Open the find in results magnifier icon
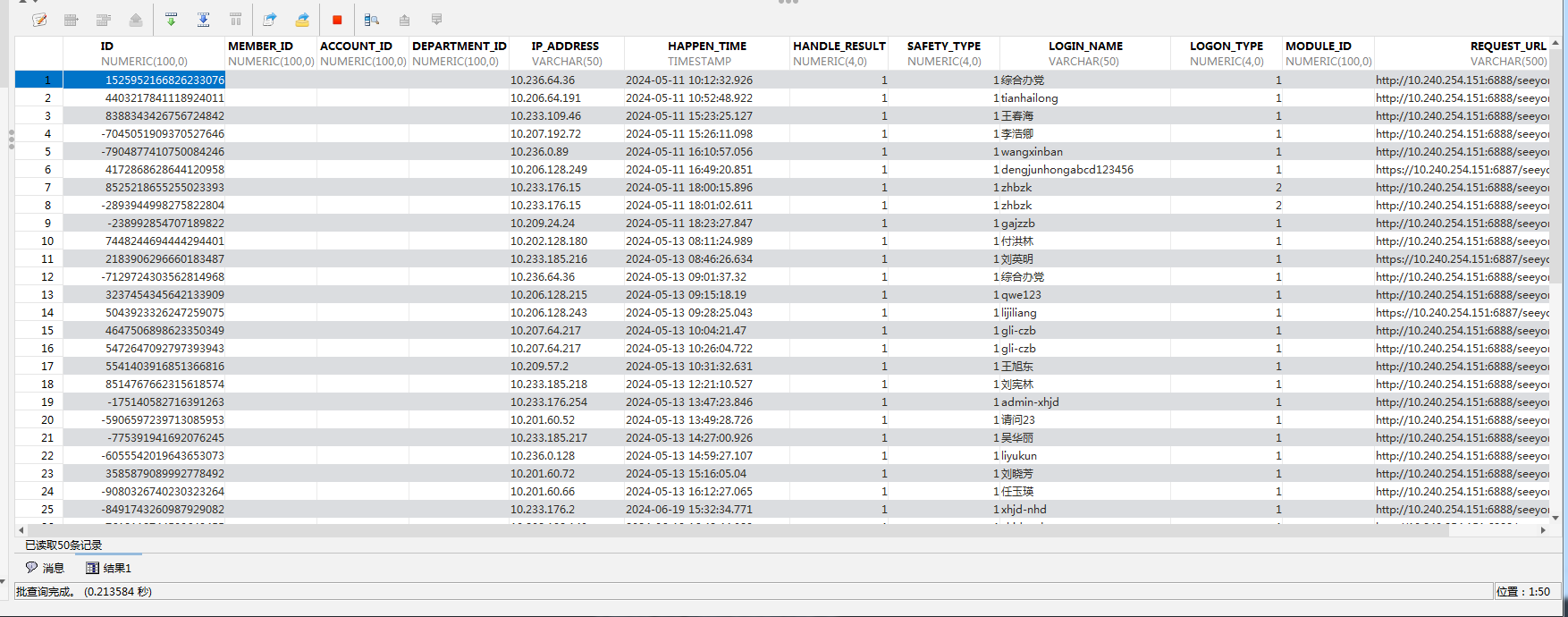 tap(372, 20)
